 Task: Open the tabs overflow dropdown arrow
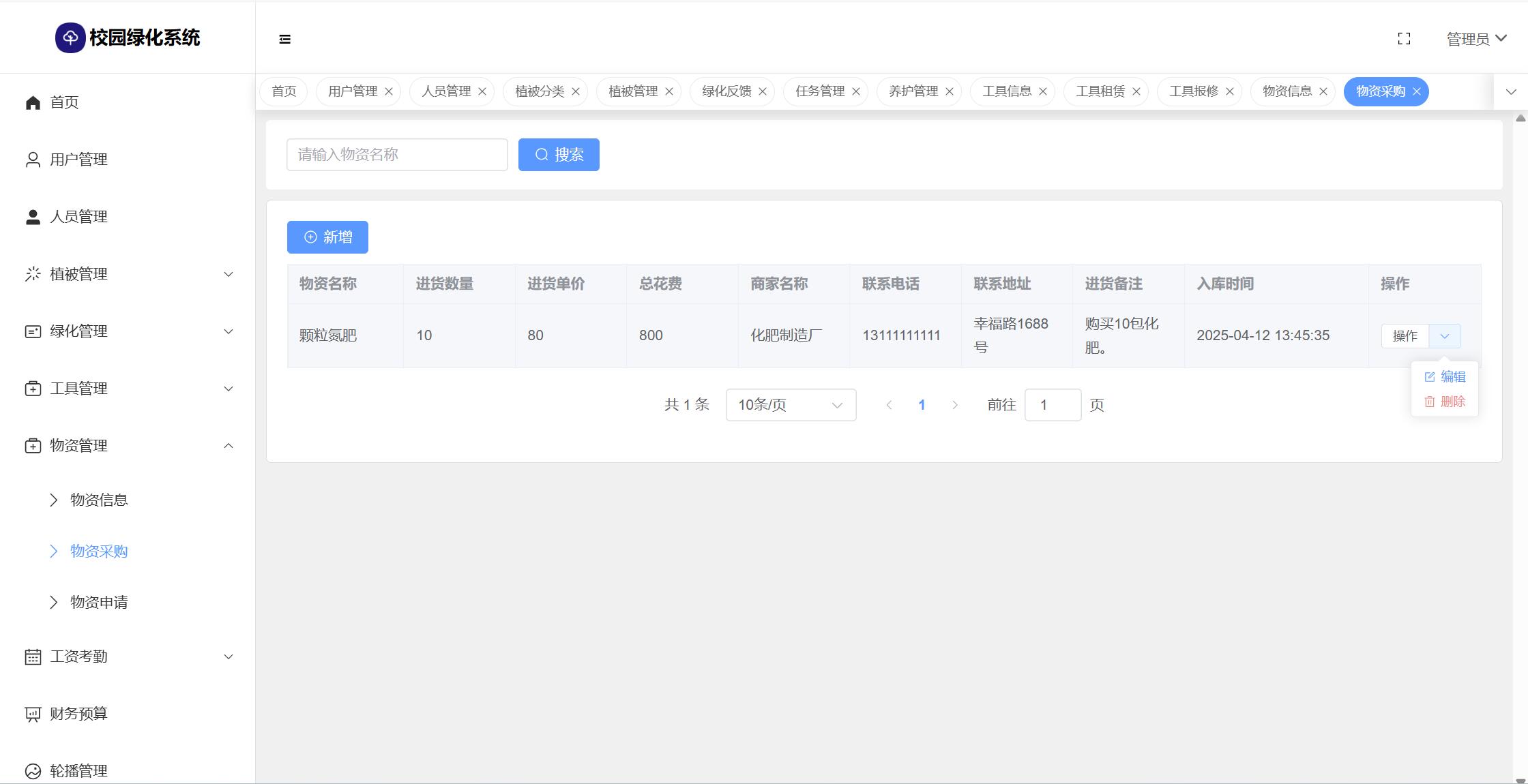(1511, 91)
